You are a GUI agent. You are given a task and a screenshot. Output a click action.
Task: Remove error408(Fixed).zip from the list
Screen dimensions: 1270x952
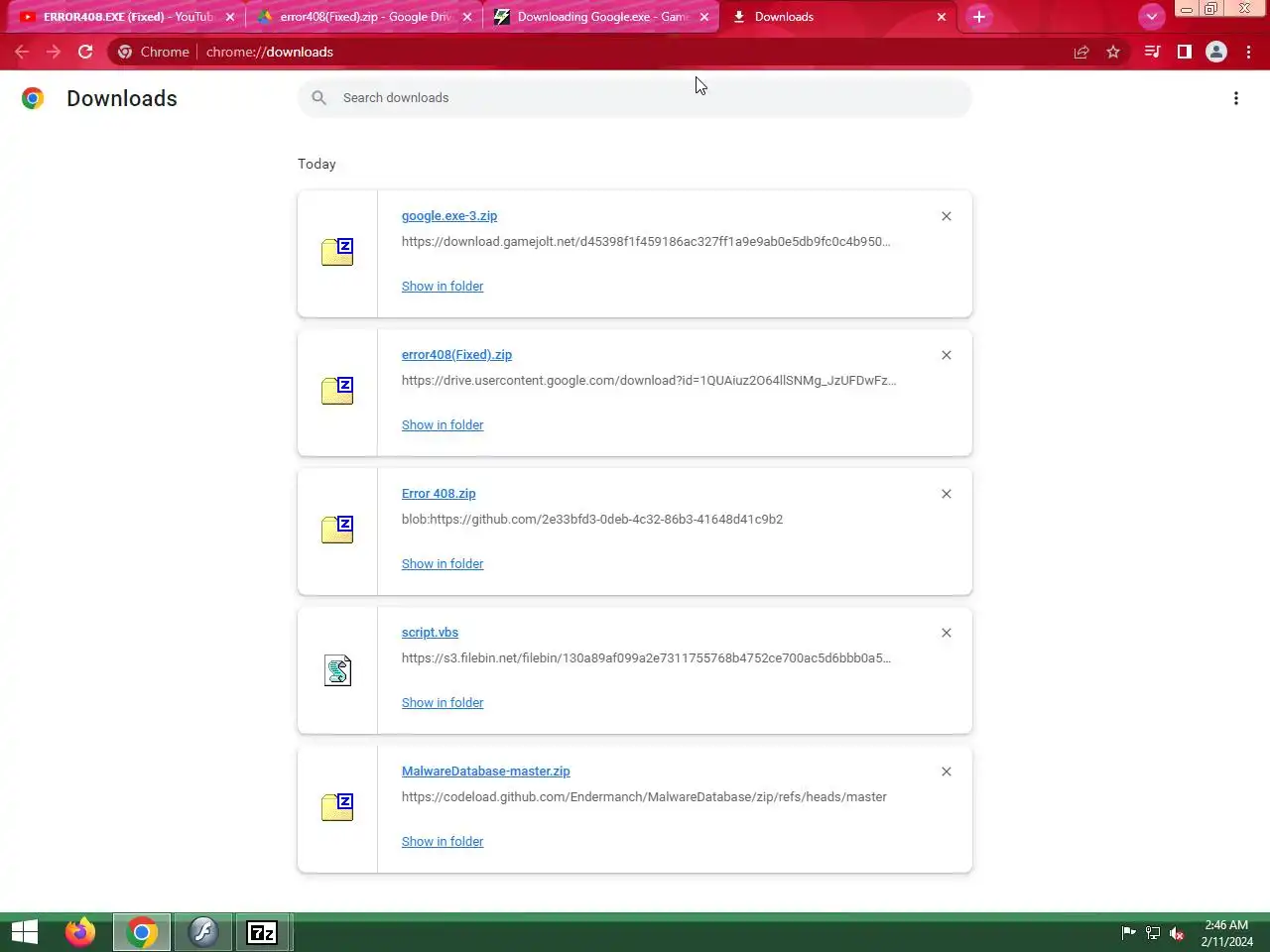tap(947, 355)
